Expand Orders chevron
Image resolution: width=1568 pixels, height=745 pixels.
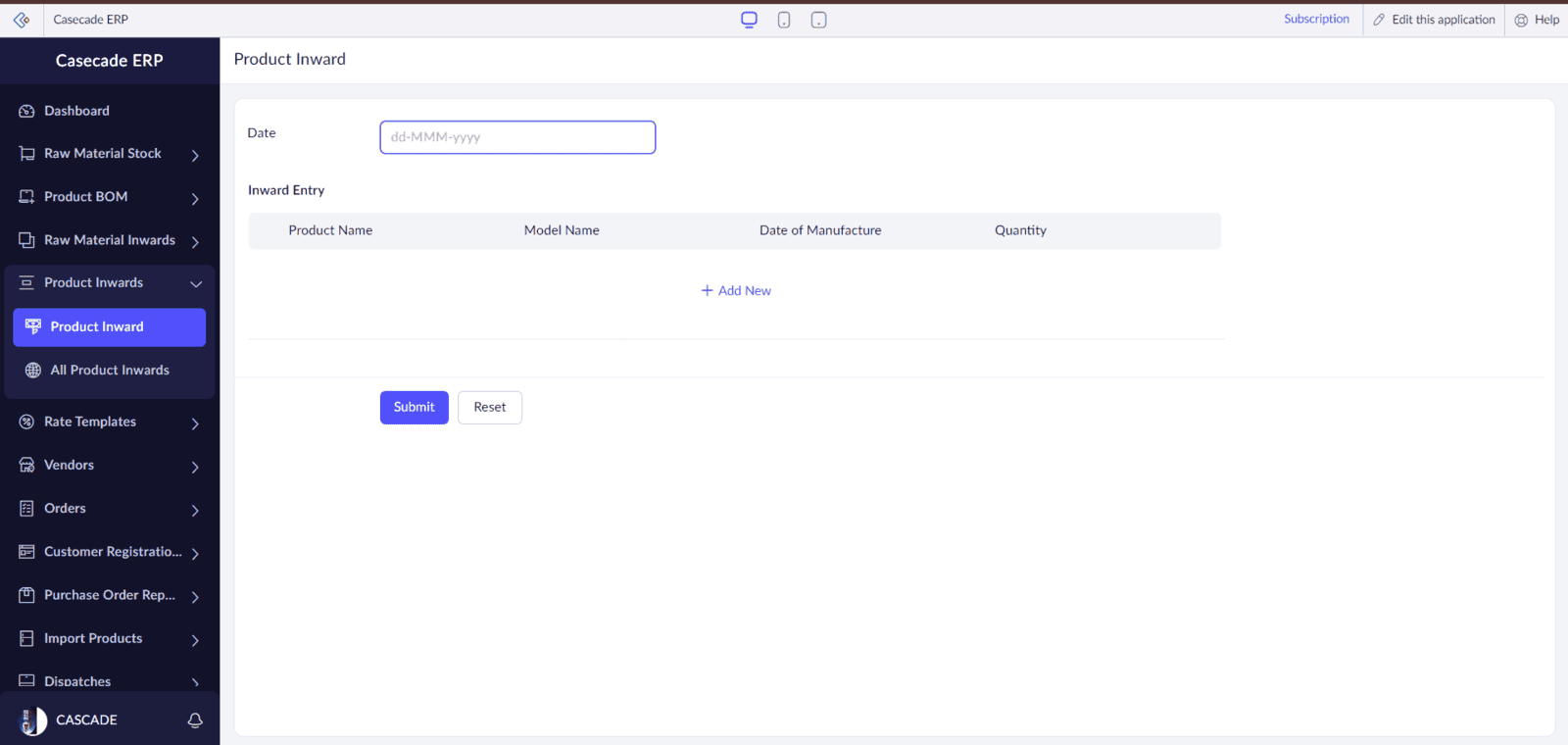point(195,510)
